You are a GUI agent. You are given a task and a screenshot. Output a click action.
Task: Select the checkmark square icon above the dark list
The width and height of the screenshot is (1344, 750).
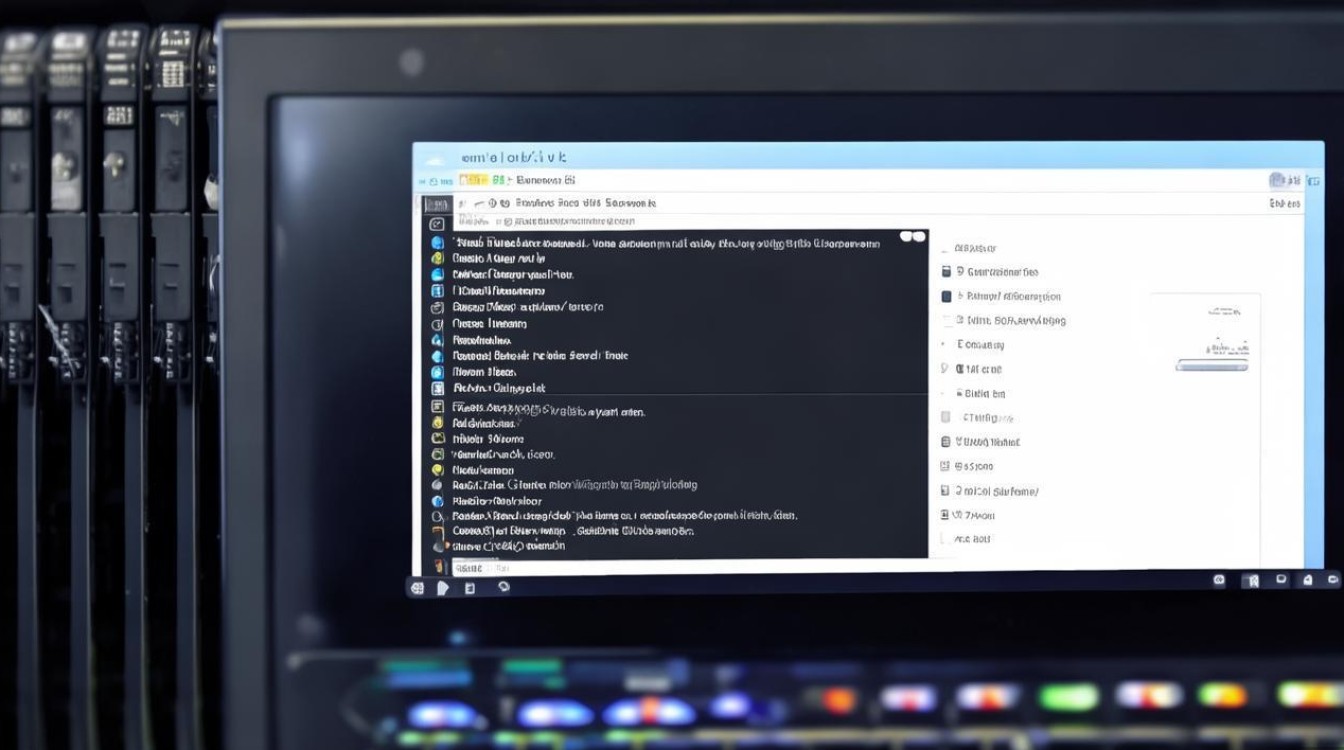coord(436,225)
